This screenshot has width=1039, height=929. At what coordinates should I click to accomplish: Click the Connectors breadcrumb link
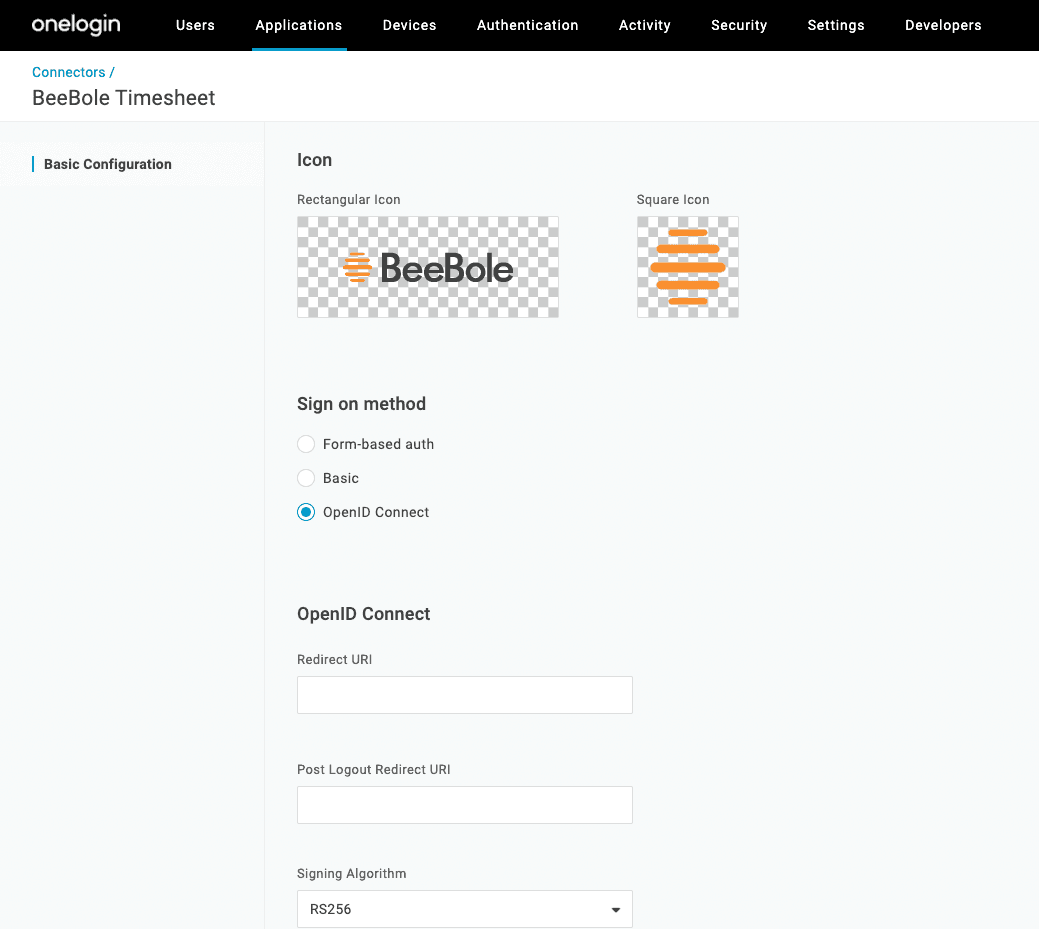pos(68,72)
